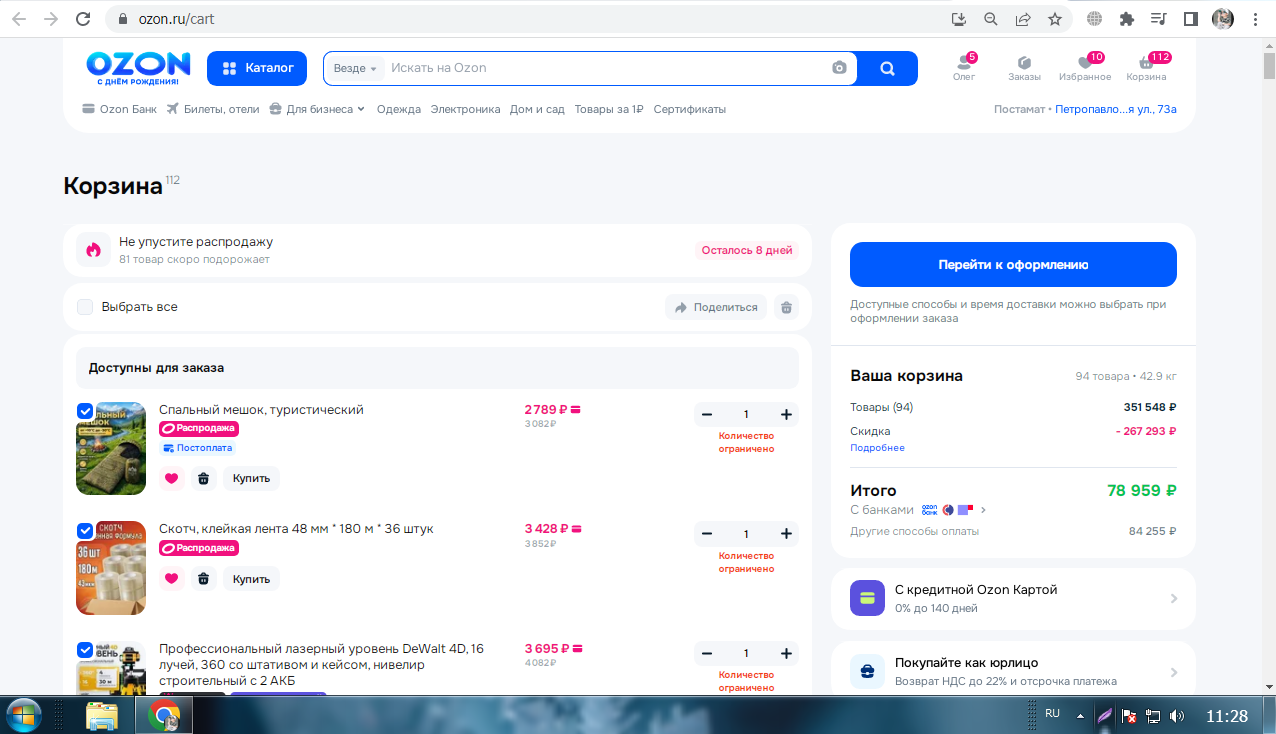
Task: Open Товары за 1₽ menu item
Action: (608, 109)
